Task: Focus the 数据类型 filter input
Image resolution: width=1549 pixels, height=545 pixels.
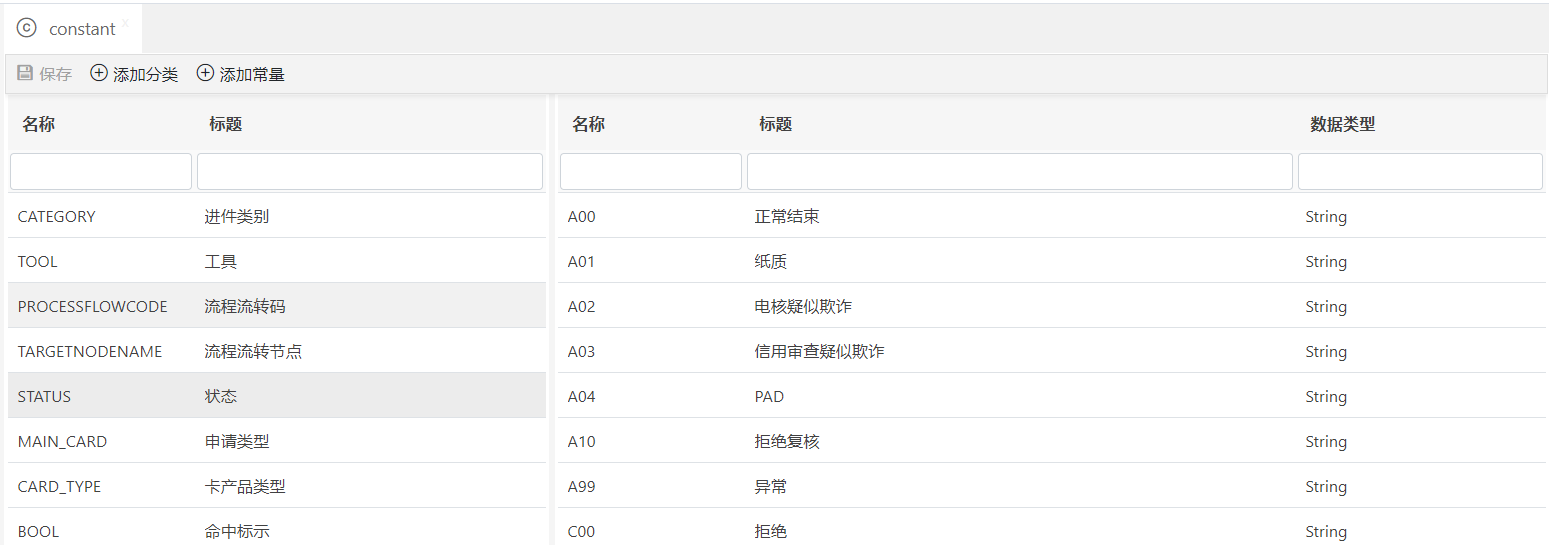Action: pyautogui.click(x=1419, y=171)
